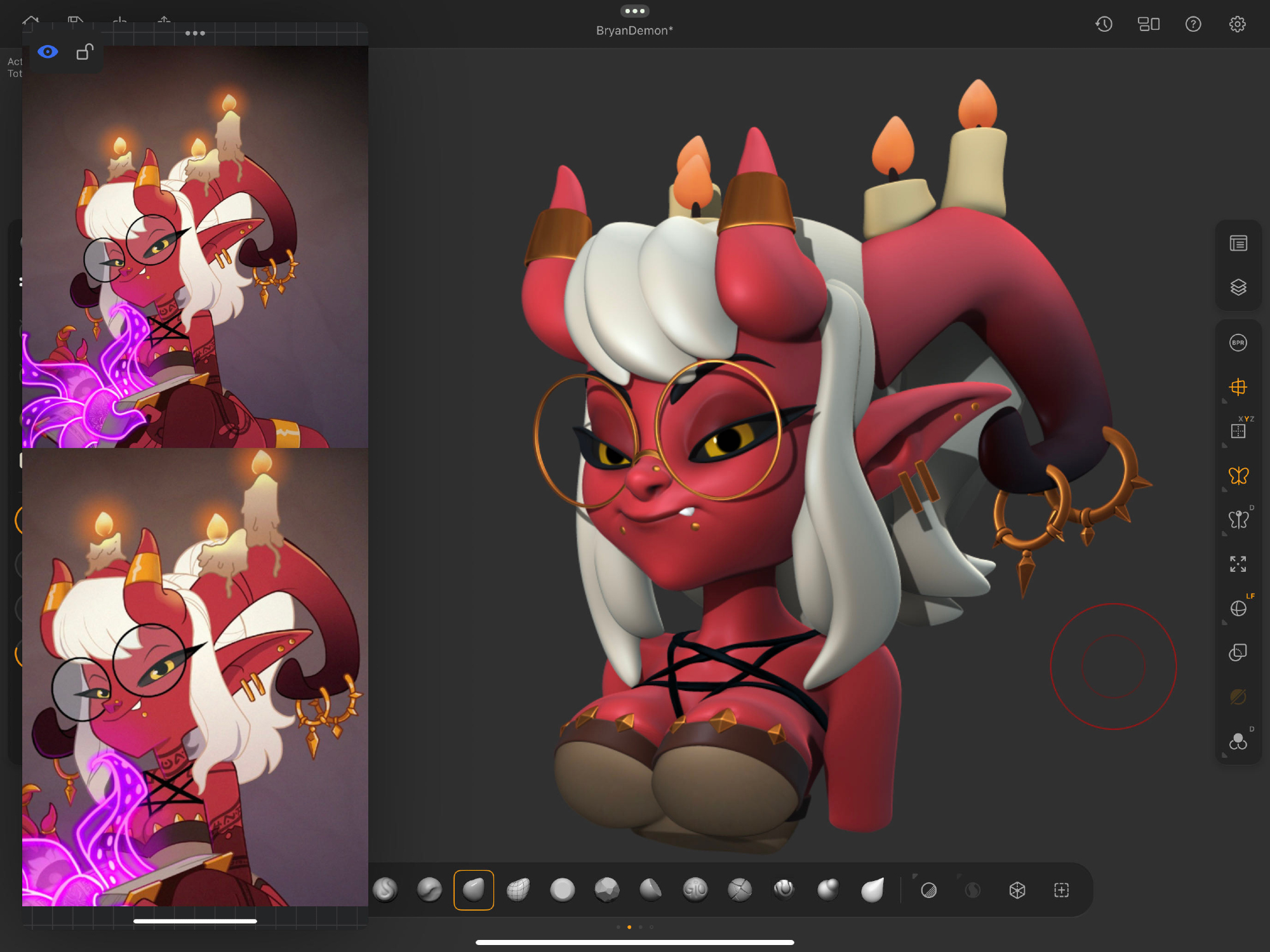Open the interface layout icon in the top bar
Image resolution: width=1270 pixels, height=952 pixels.
(x=1148, y=24)
